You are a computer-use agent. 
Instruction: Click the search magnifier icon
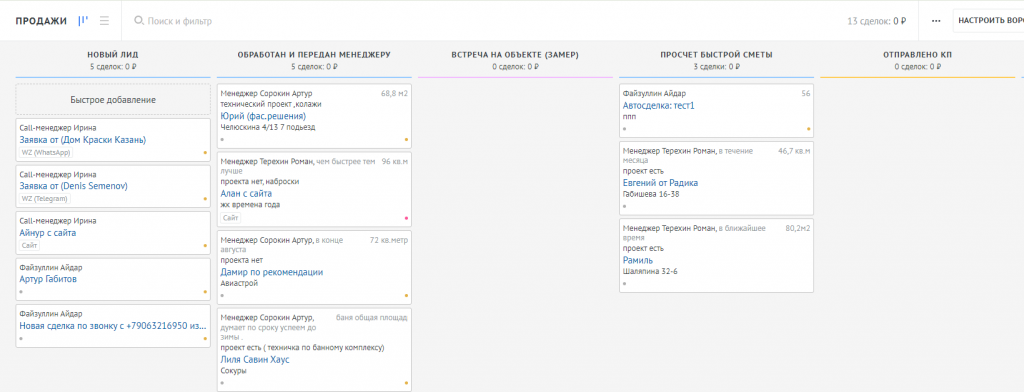coord(138,21)
